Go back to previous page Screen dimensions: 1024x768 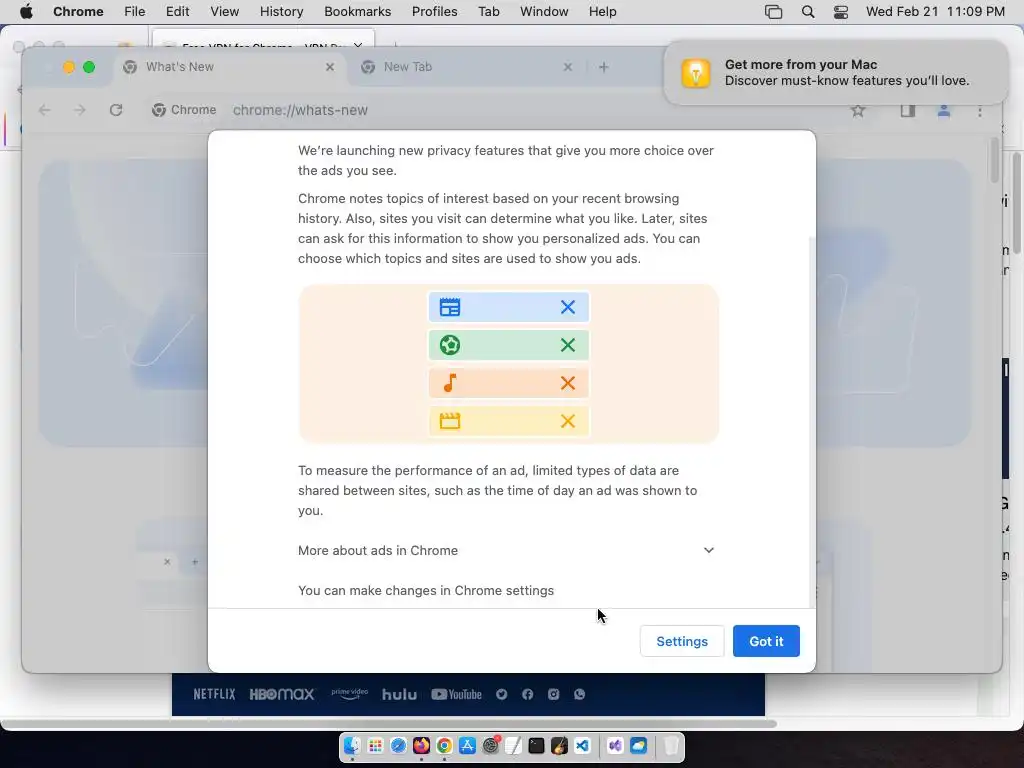(x=44, y=110)
